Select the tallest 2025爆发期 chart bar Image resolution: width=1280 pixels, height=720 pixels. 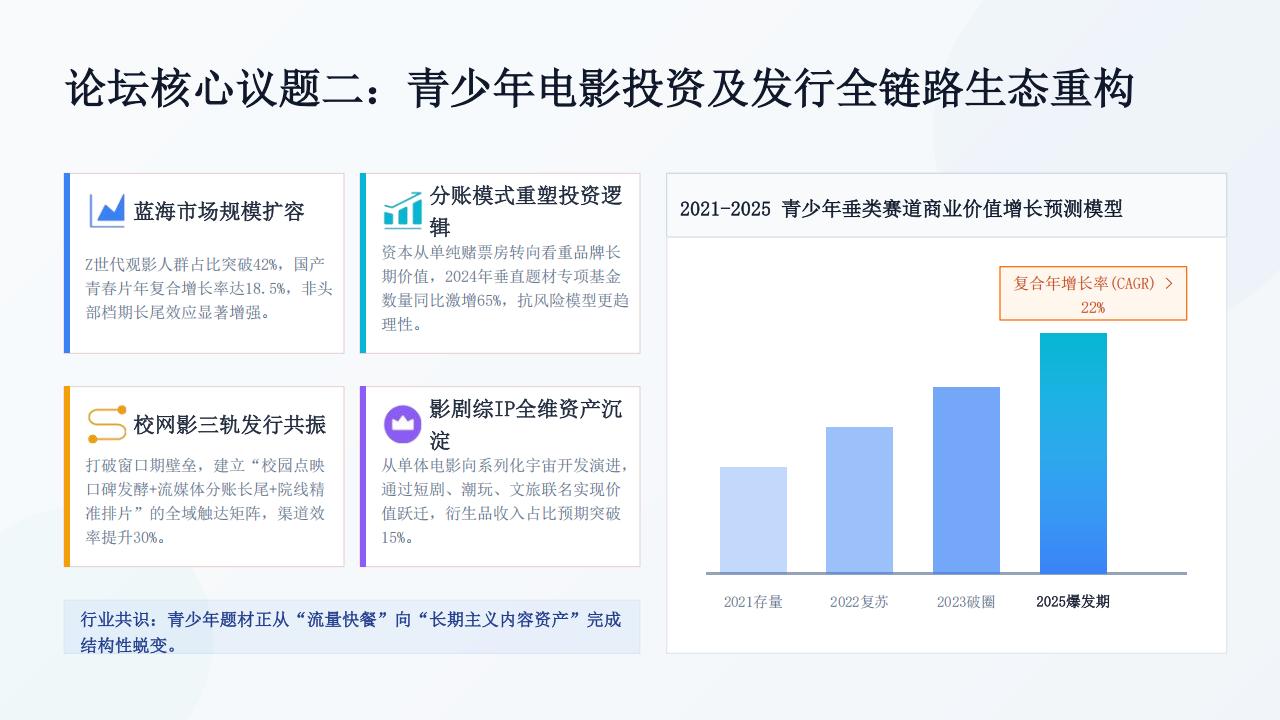pos(1073,453)
